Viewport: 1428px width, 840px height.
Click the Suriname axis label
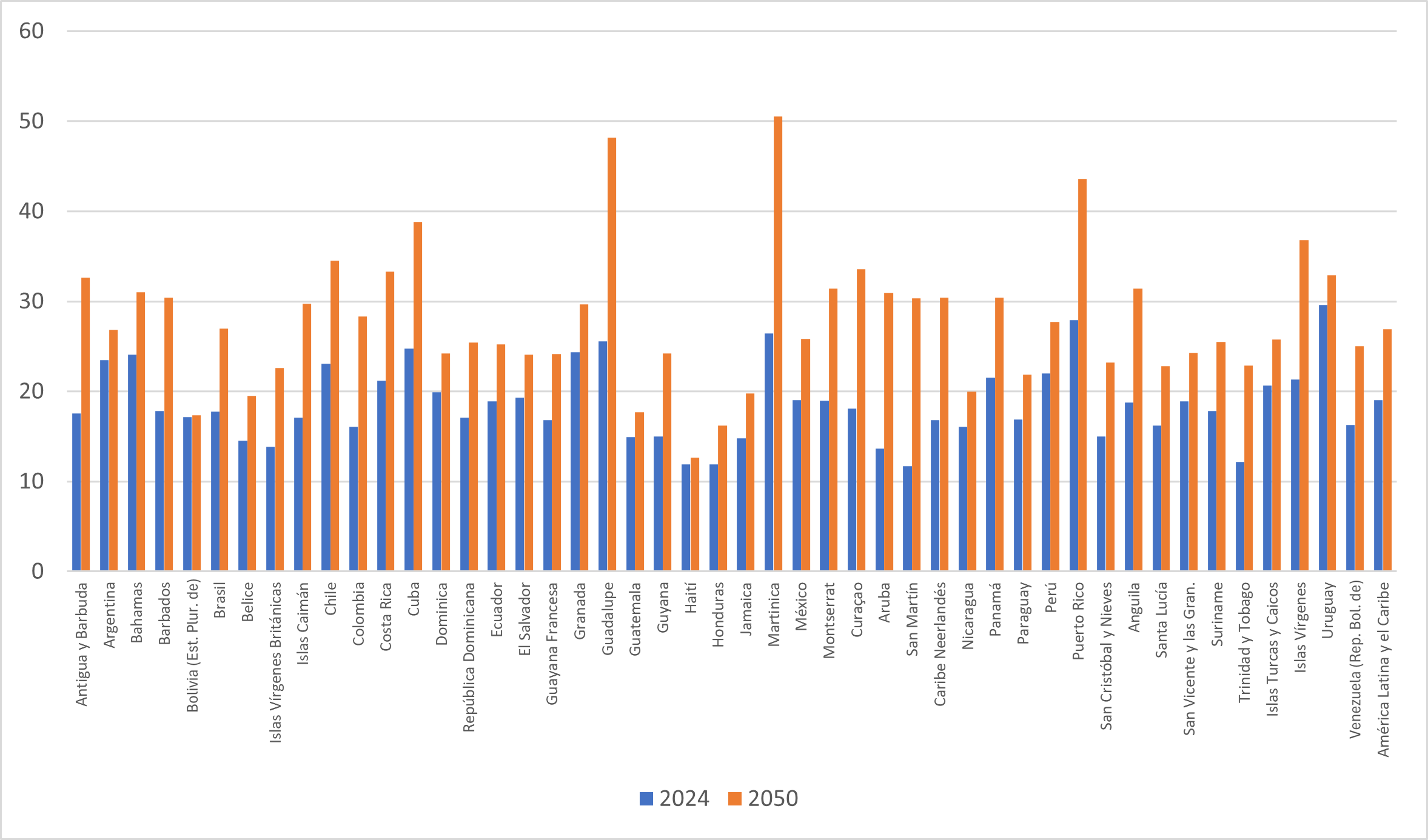(x=1217, y=614)
